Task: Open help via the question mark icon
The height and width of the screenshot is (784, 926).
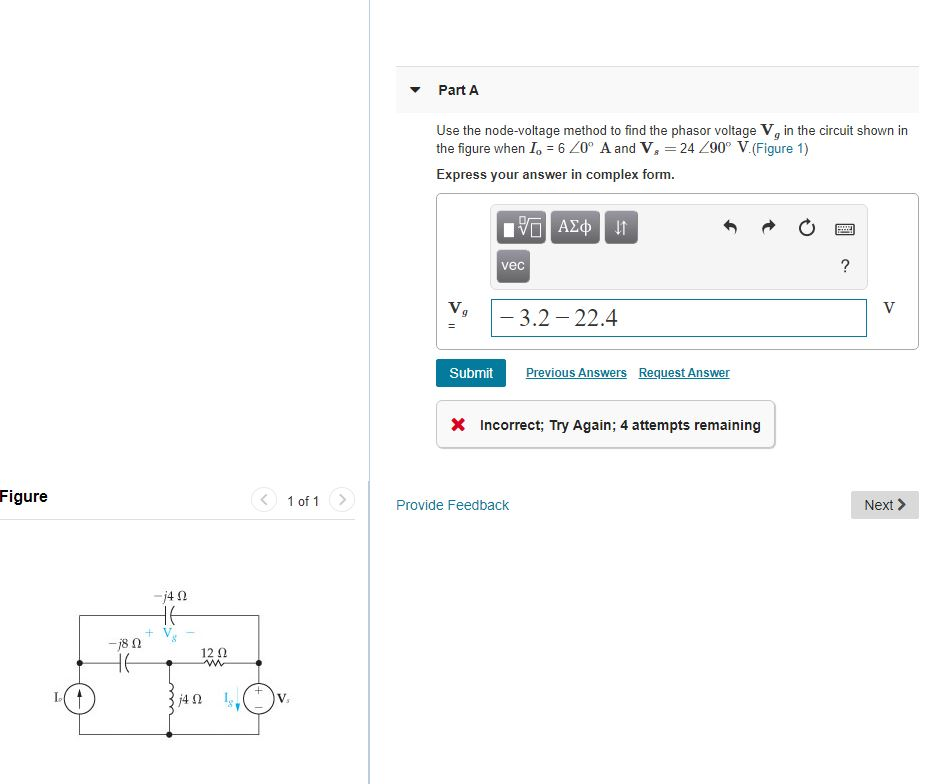Action: [x=845, y=265]
